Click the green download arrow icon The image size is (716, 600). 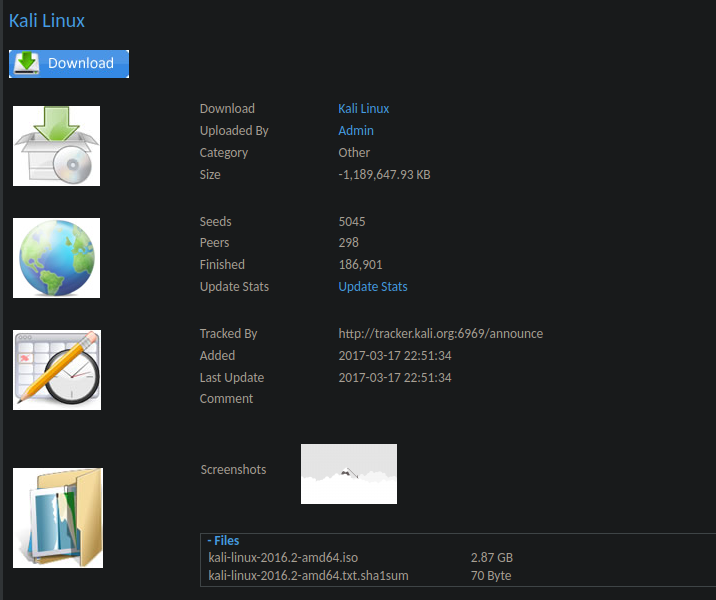pyautogui.click(x=27, y=63)
